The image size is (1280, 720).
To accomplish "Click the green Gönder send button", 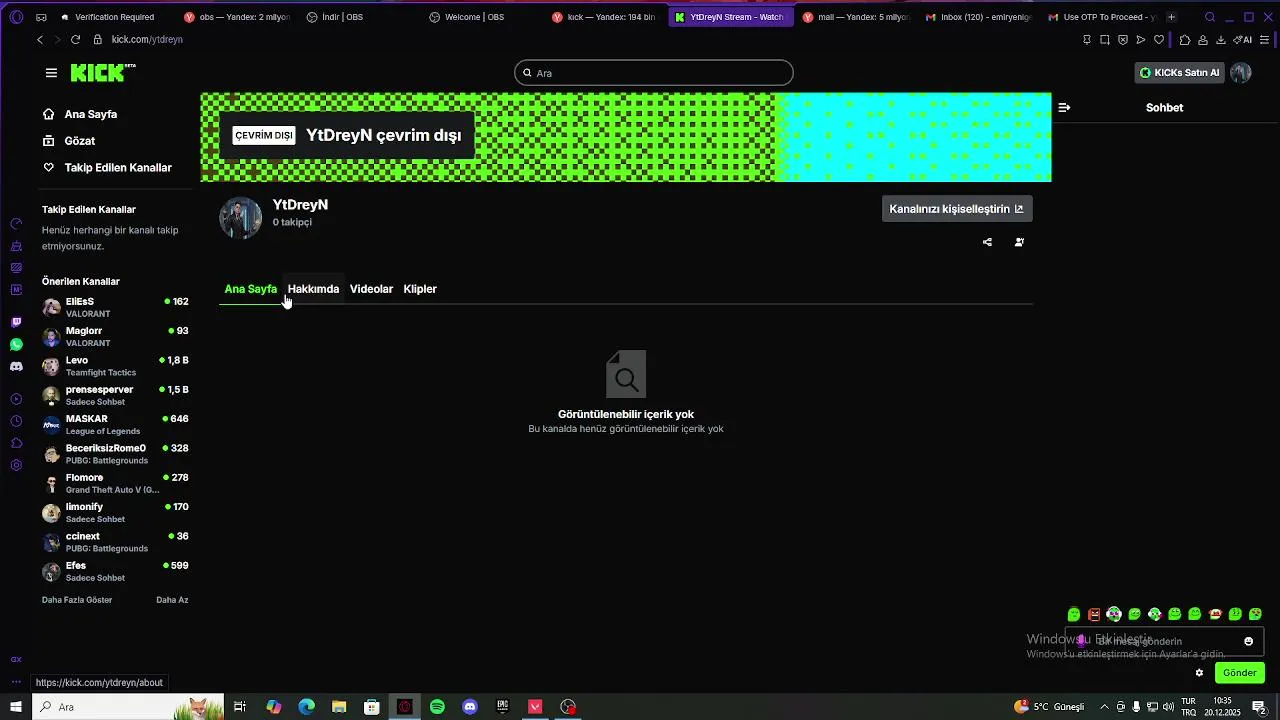I will [1239, 673].
